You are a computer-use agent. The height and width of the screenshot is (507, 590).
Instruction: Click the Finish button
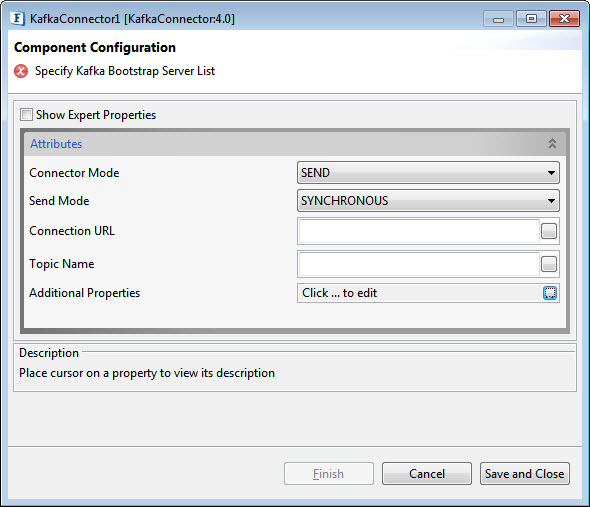point(329,474)
